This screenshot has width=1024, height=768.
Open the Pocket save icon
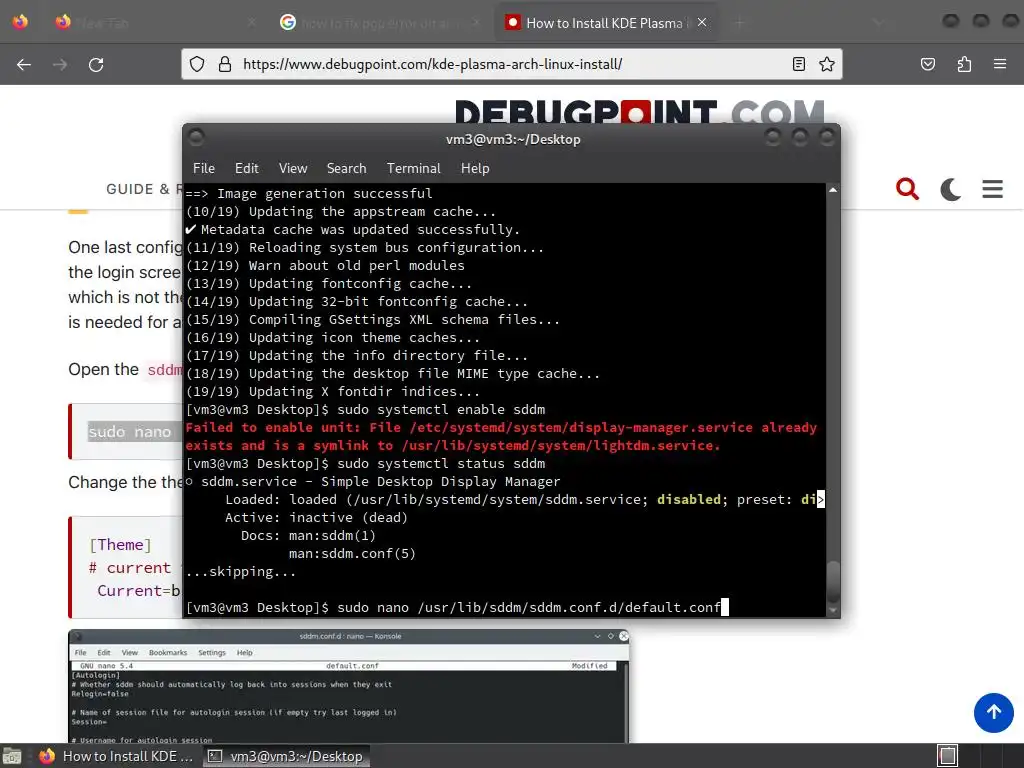[927, 64]
